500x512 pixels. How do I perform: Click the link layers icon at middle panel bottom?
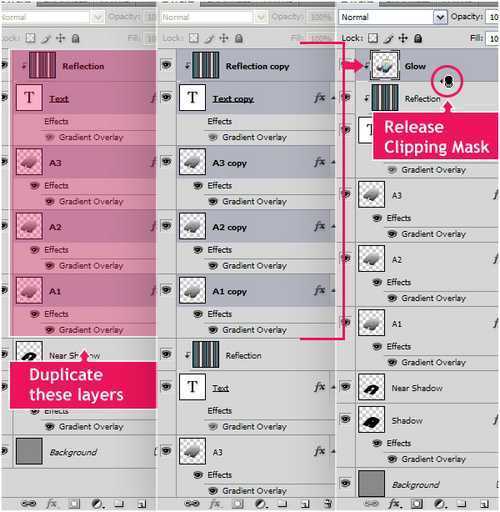[192, 503]
